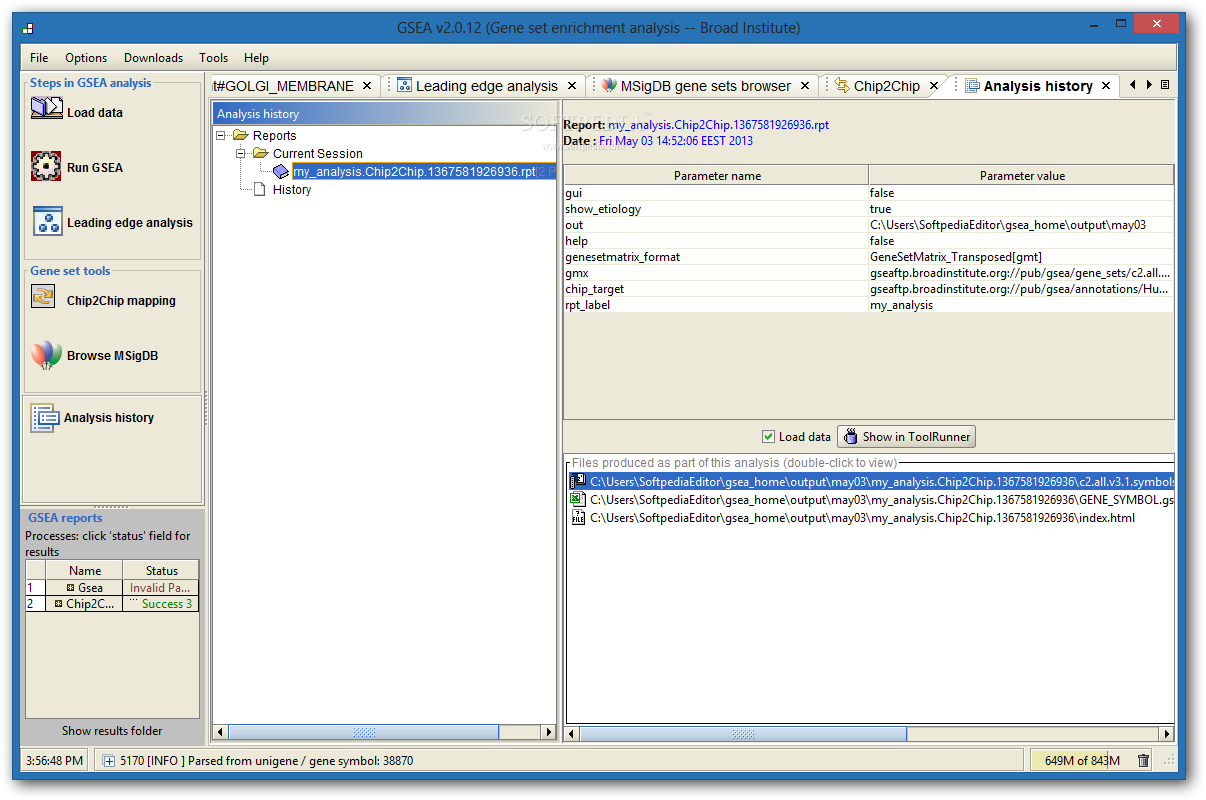Close the GOLGI_MEMBRANE tab
The image size is (1206, 800).
(x=367, y=86)
